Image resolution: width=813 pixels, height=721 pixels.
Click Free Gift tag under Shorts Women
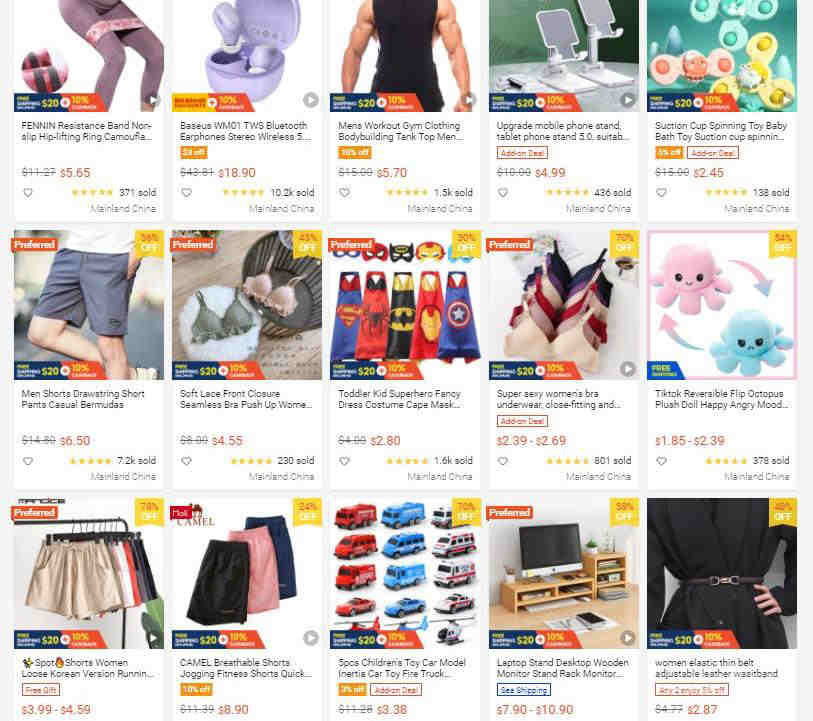tap(41, 690)
